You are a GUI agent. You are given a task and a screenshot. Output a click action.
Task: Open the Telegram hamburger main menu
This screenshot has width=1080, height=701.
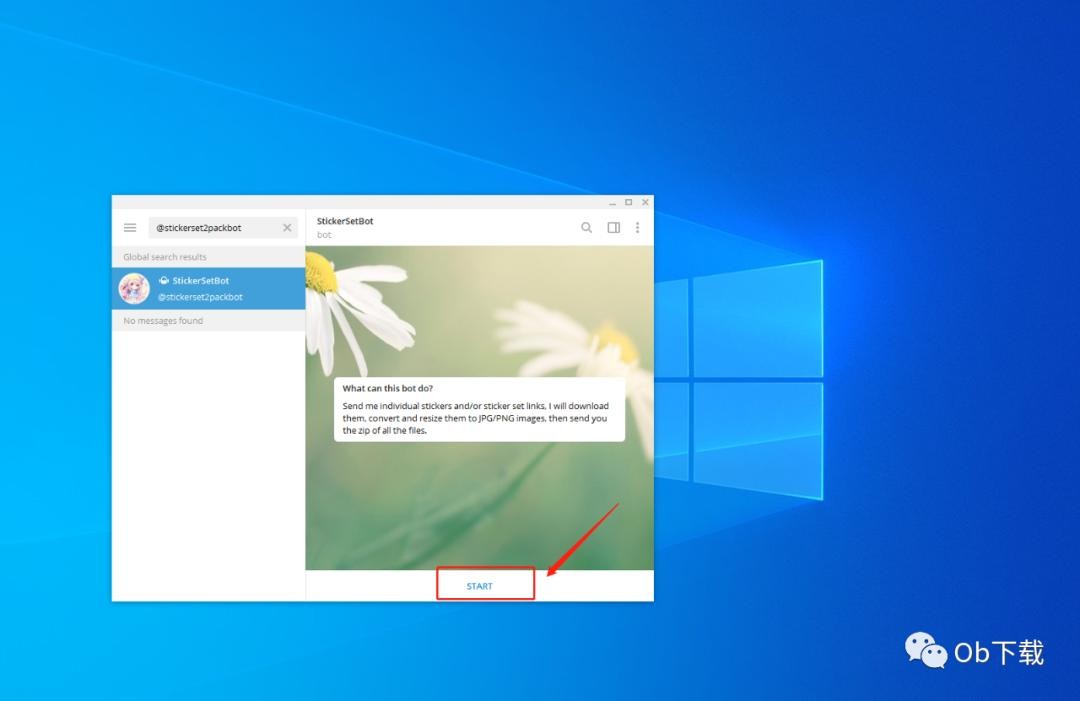(x=130, y=228)
